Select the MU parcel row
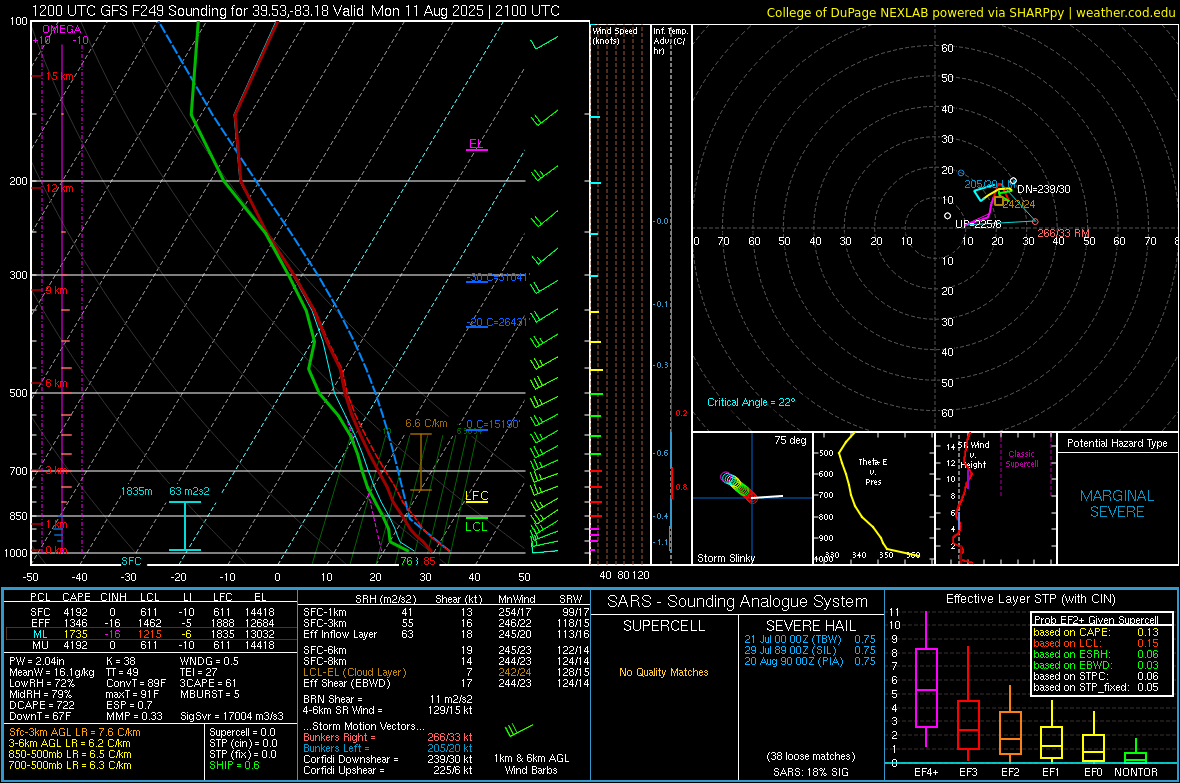The image size is (1180, 783). click(151, 644)
